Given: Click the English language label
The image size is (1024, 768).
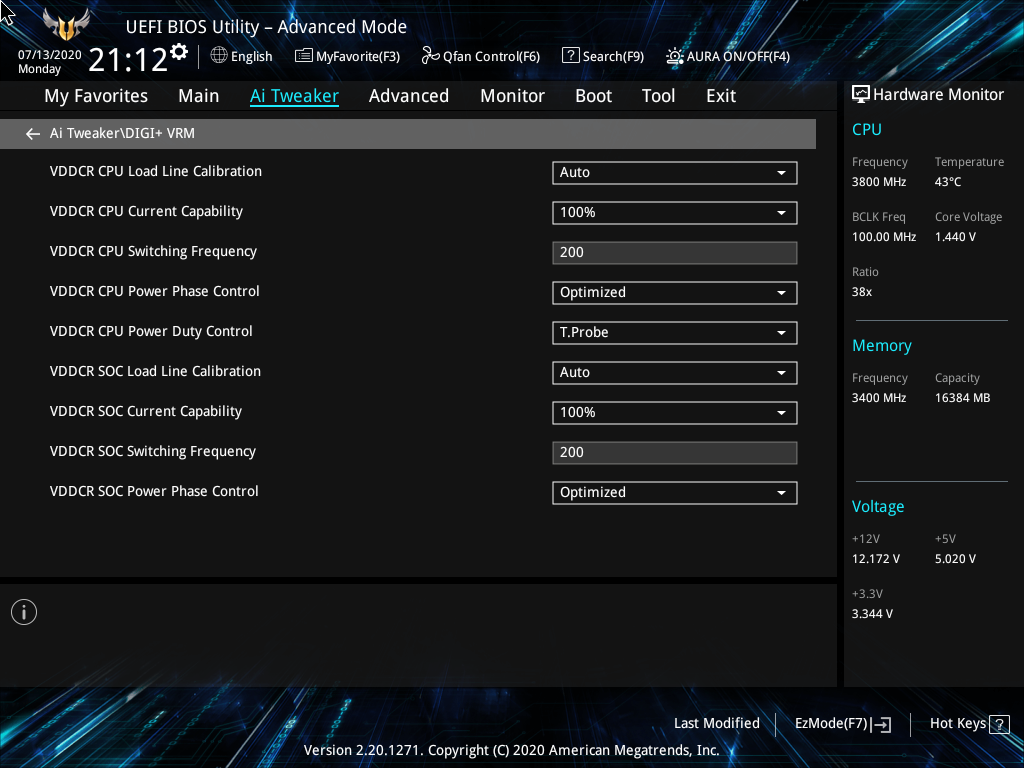Looking at the screenshot, I should pos(251,57).
